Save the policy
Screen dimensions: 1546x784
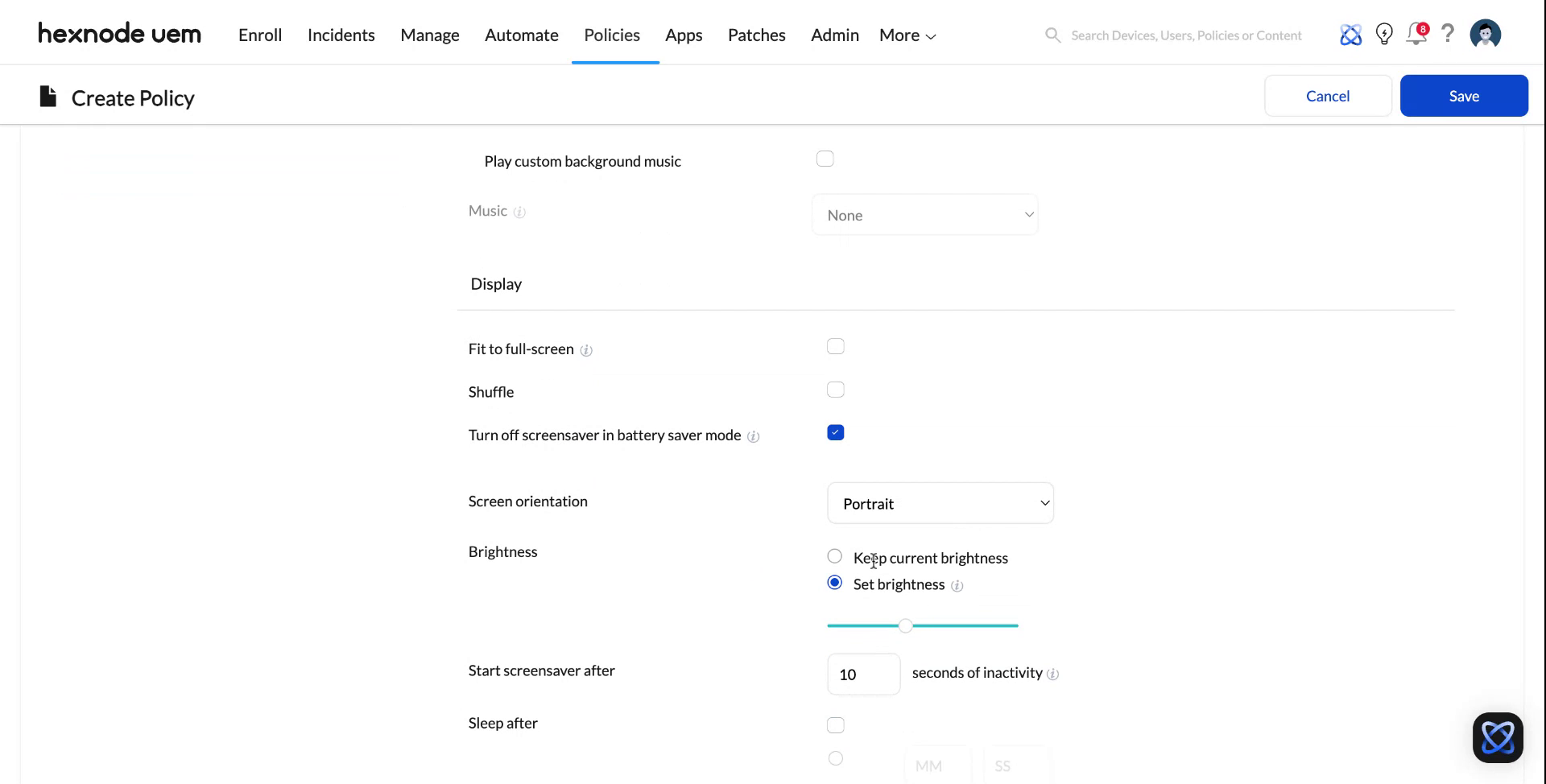1464,95
